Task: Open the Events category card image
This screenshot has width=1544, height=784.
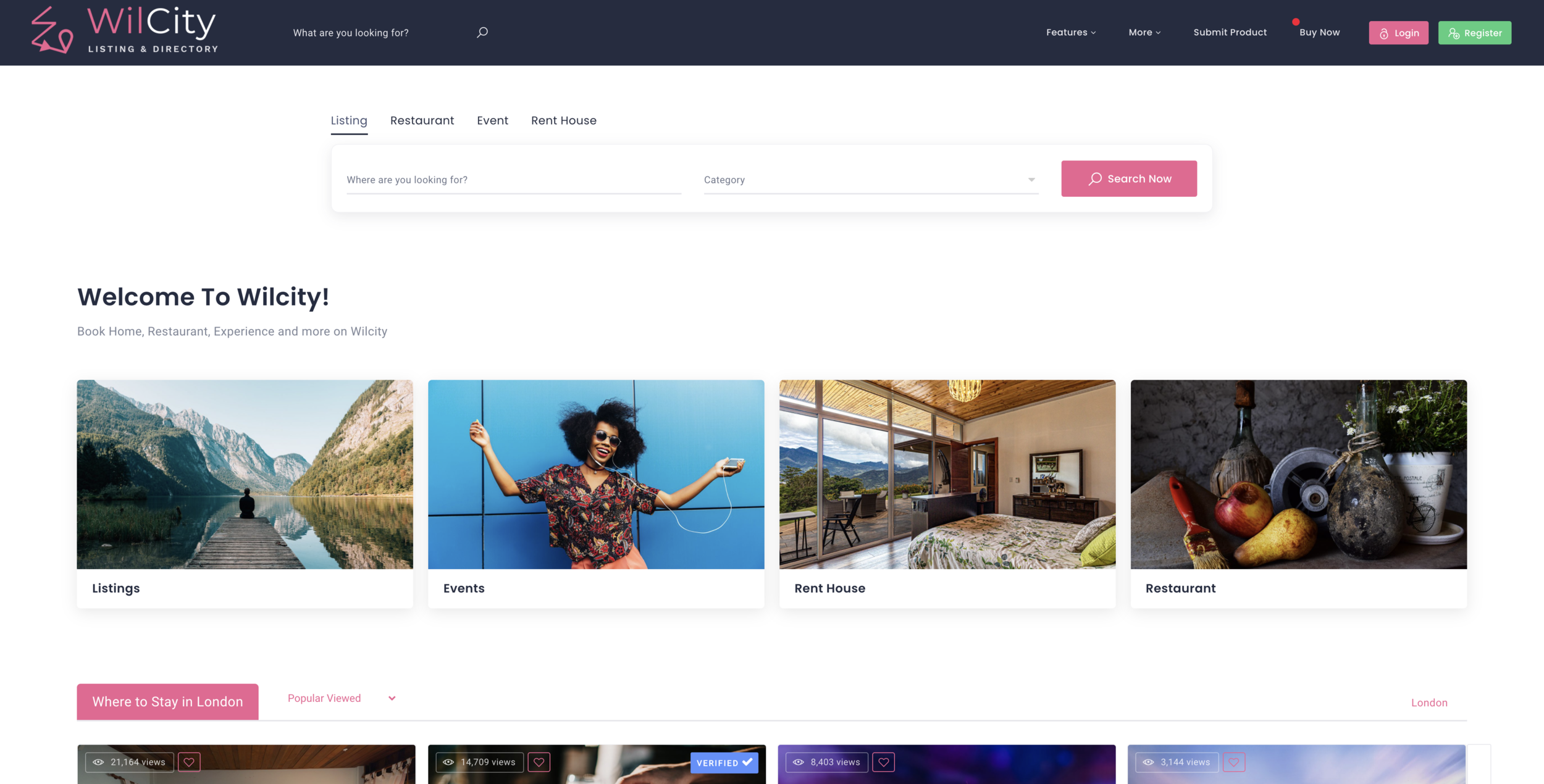Action: [x=596, y=474]
